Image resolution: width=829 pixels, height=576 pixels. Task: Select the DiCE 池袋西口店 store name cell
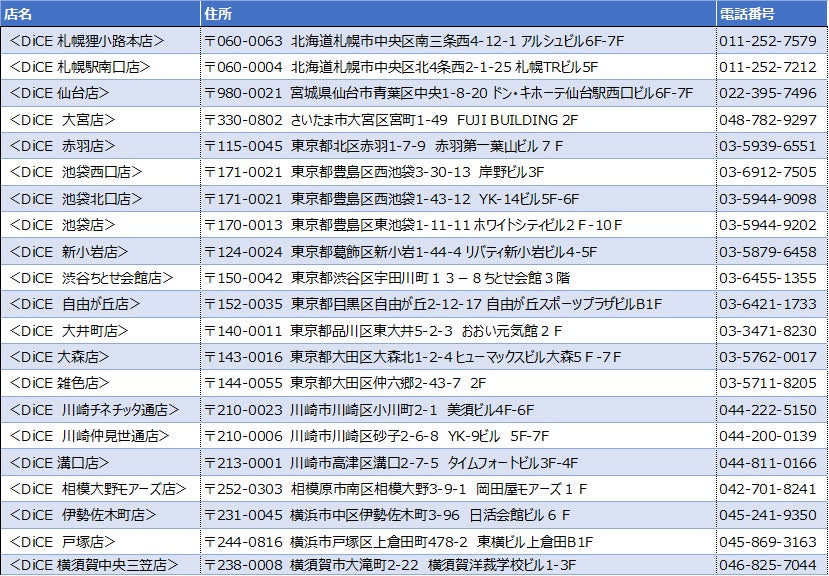coord(100,172)
